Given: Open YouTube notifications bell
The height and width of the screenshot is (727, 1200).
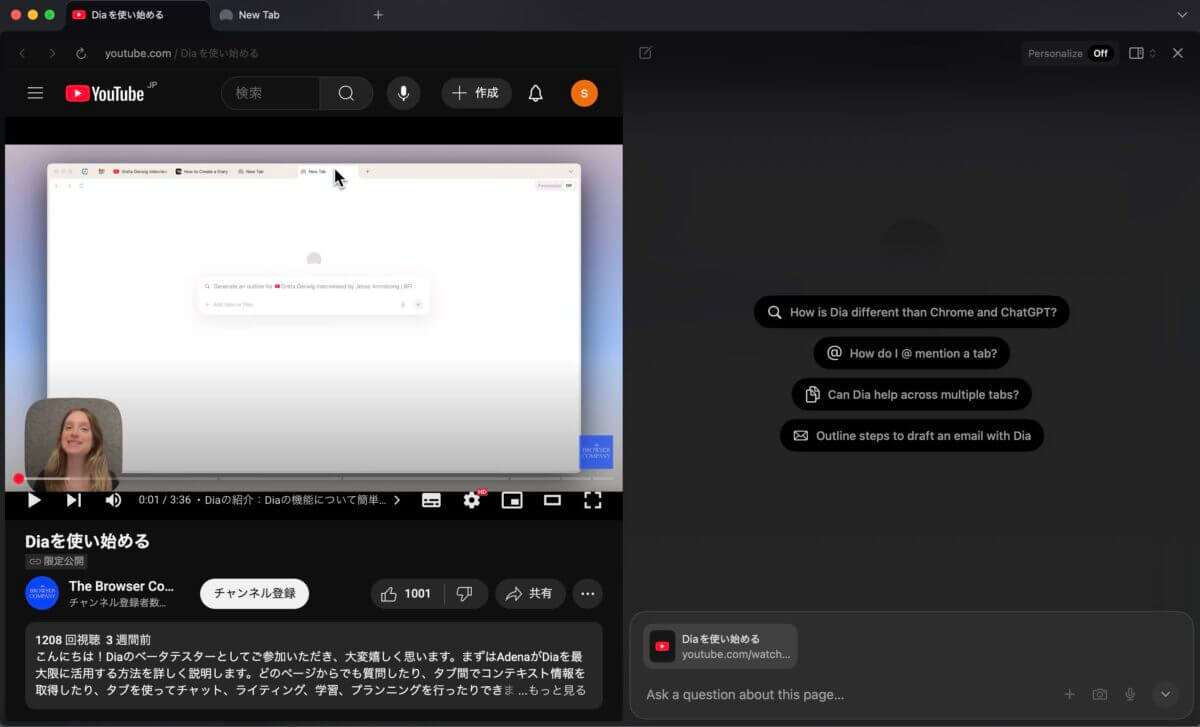Looking at the screenshot, I should coord(536,93).
